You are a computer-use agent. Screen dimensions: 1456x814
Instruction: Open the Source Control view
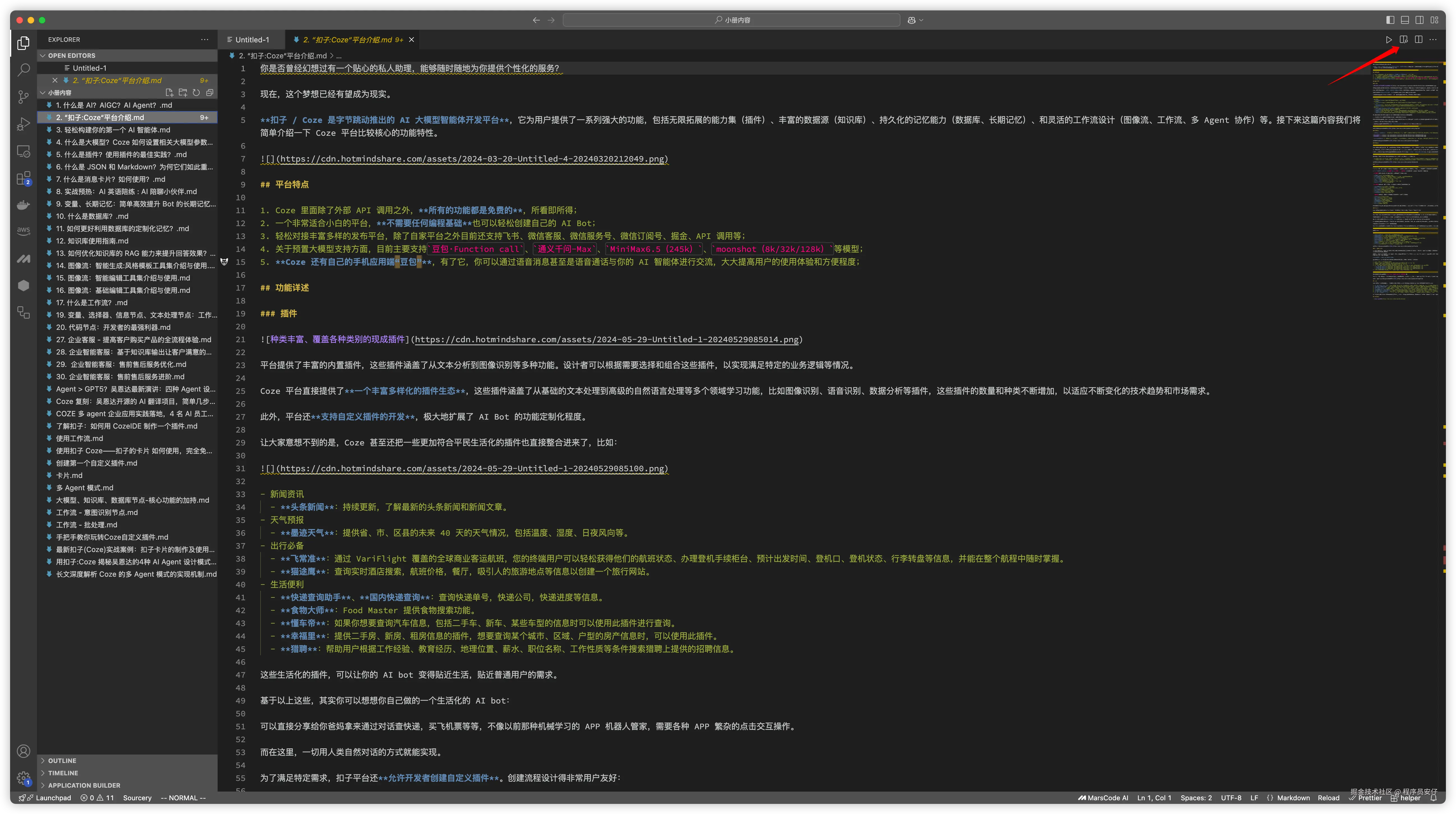click(23, 97)
